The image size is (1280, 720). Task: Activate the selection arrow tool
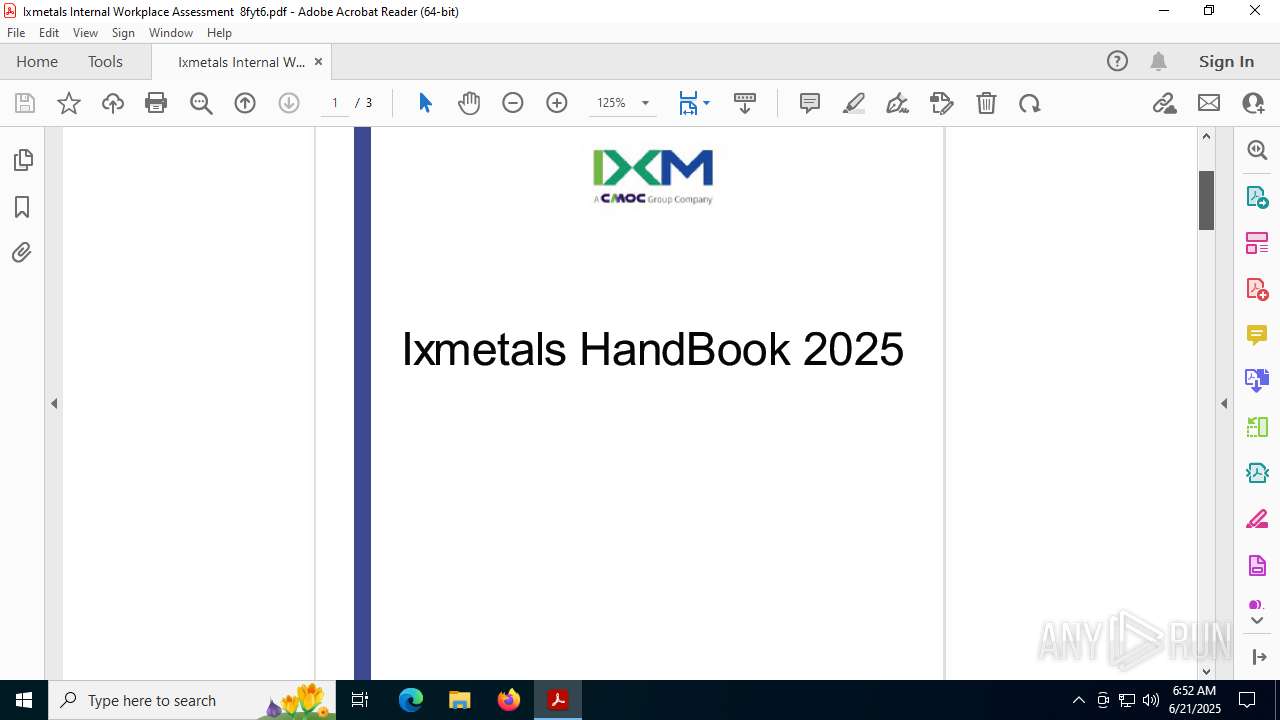click(x=425, y=103)
